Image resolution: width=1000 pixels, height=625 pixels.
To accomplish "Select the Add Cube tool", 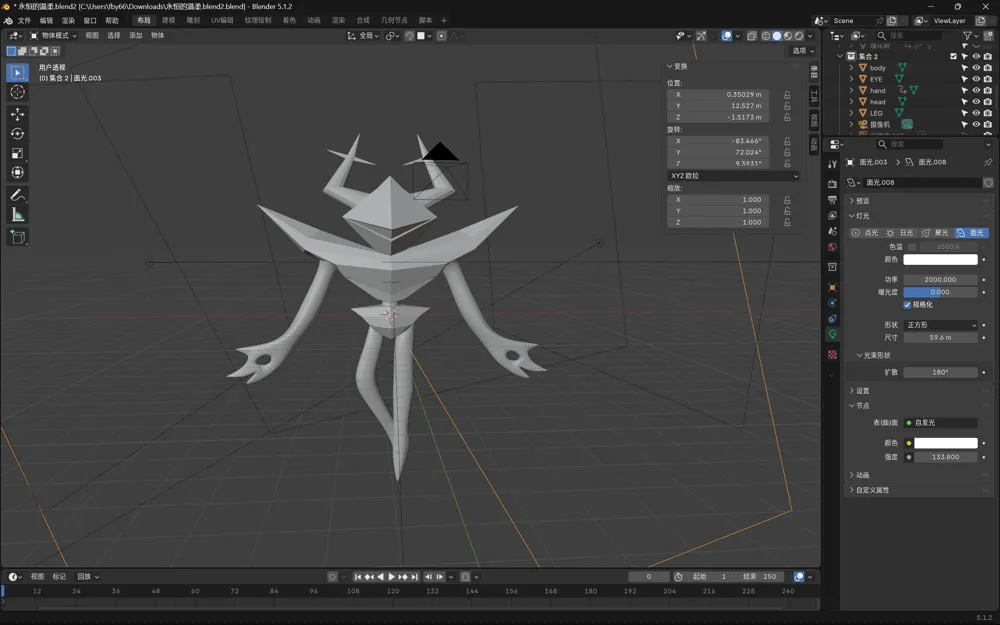I will (x=17, y=237).
